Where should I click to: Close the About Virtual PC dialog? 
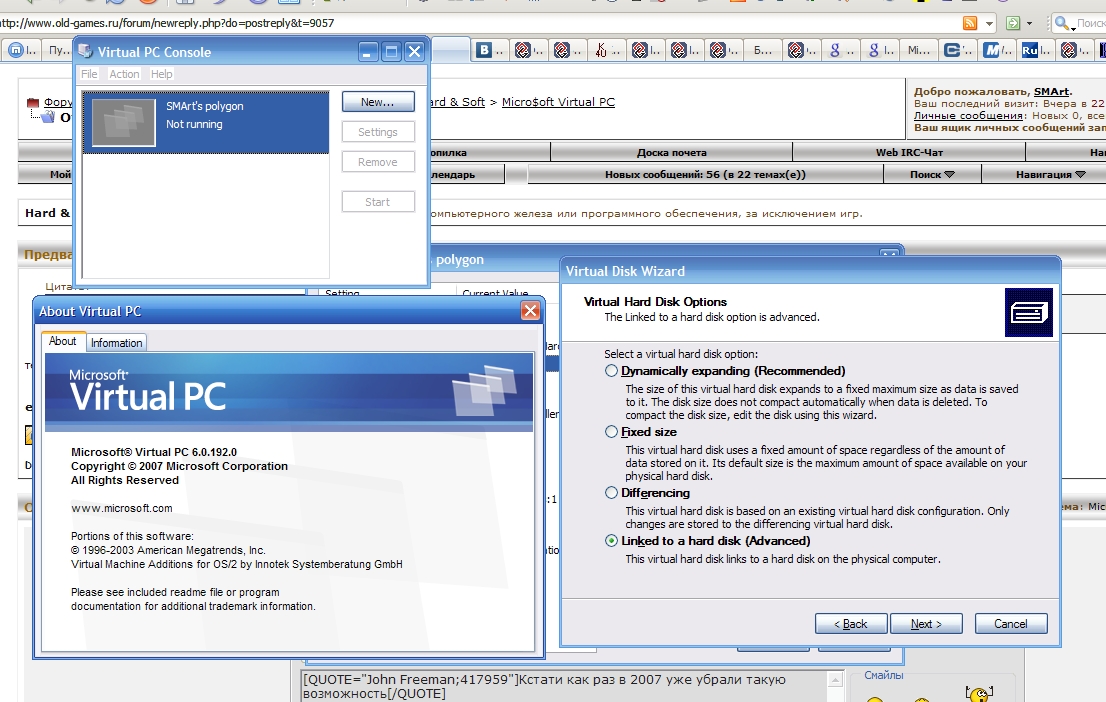[x=530, y=310]
